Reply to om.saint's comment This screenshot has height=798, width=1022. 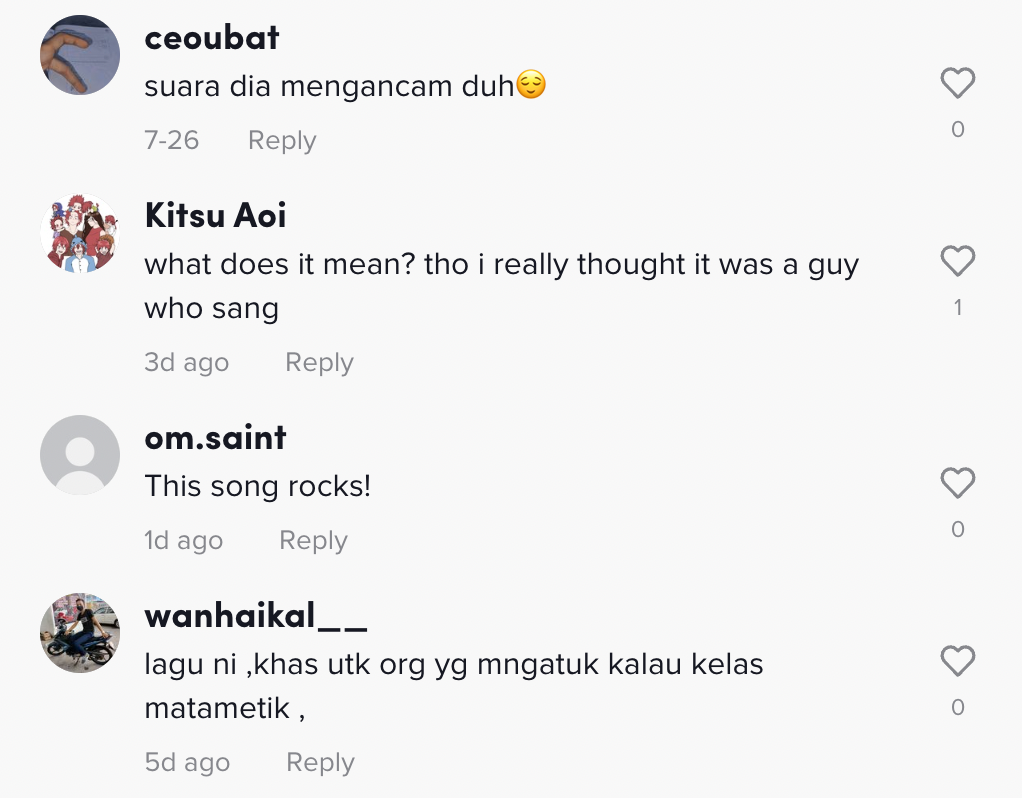pyautogui.click(x=313, y=541)
